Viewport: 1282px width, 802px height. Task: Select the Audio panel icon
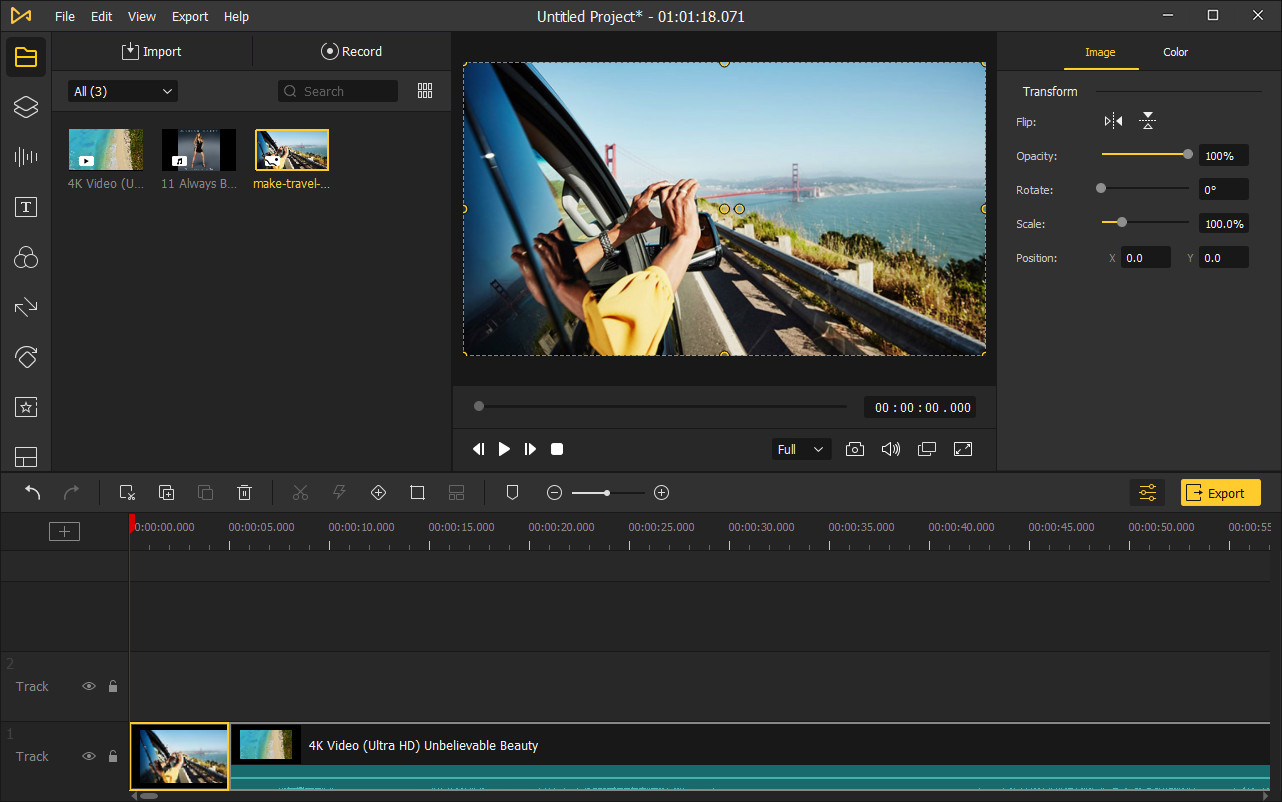click(x=25, y=156)
